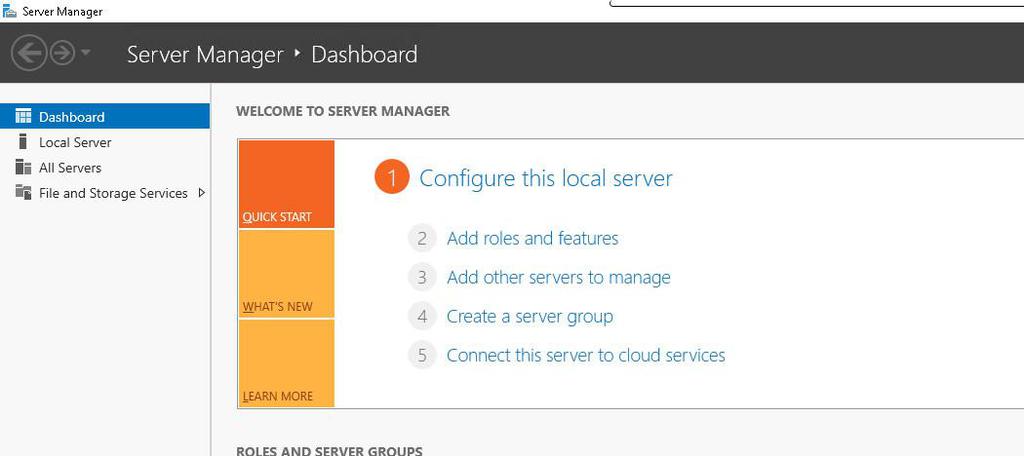This screenshot has width=1024, height=456.
Task: Click the Local Server icon
Action: [23, 142]
